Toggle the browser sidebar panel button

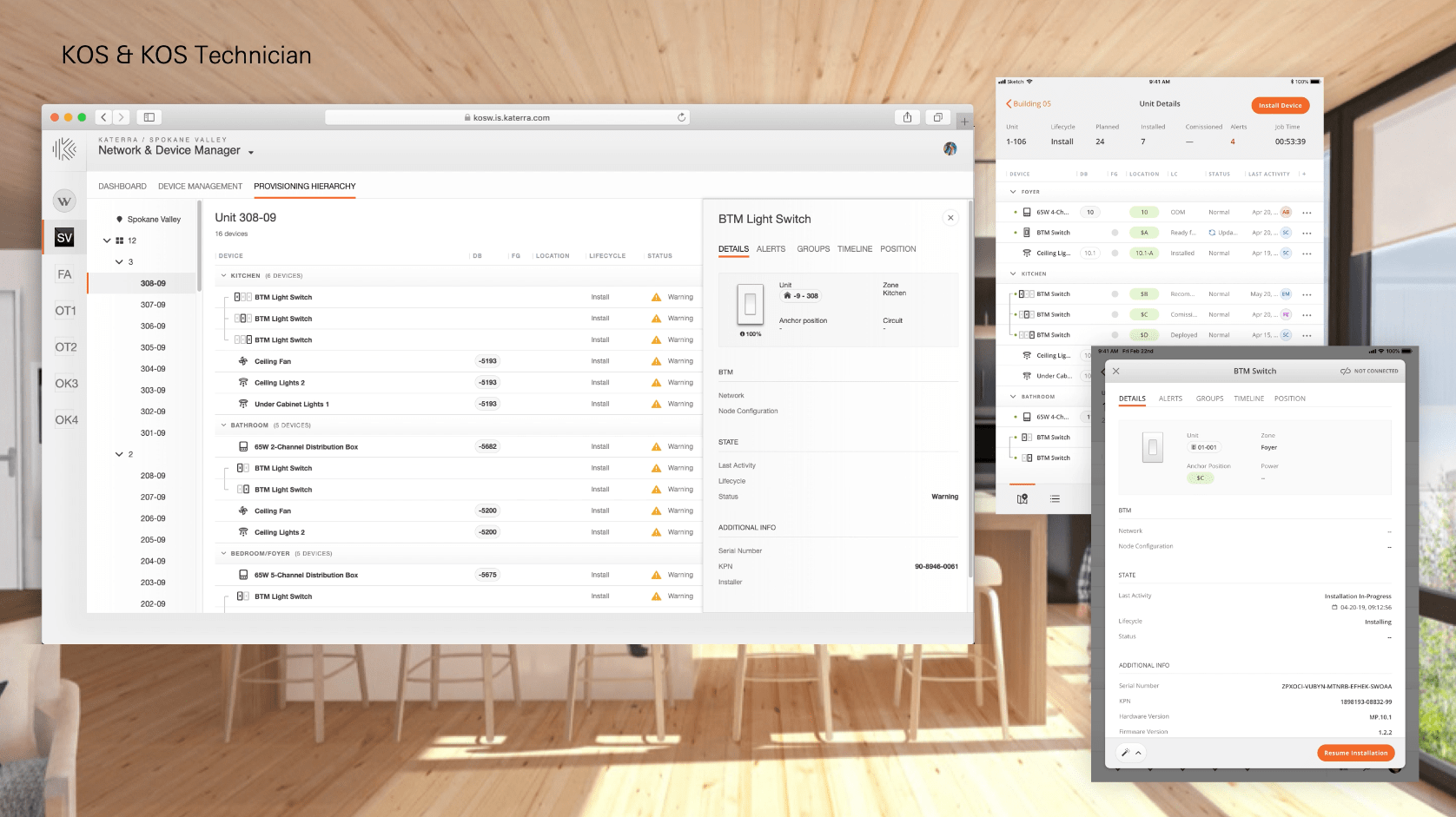(149, 117)
